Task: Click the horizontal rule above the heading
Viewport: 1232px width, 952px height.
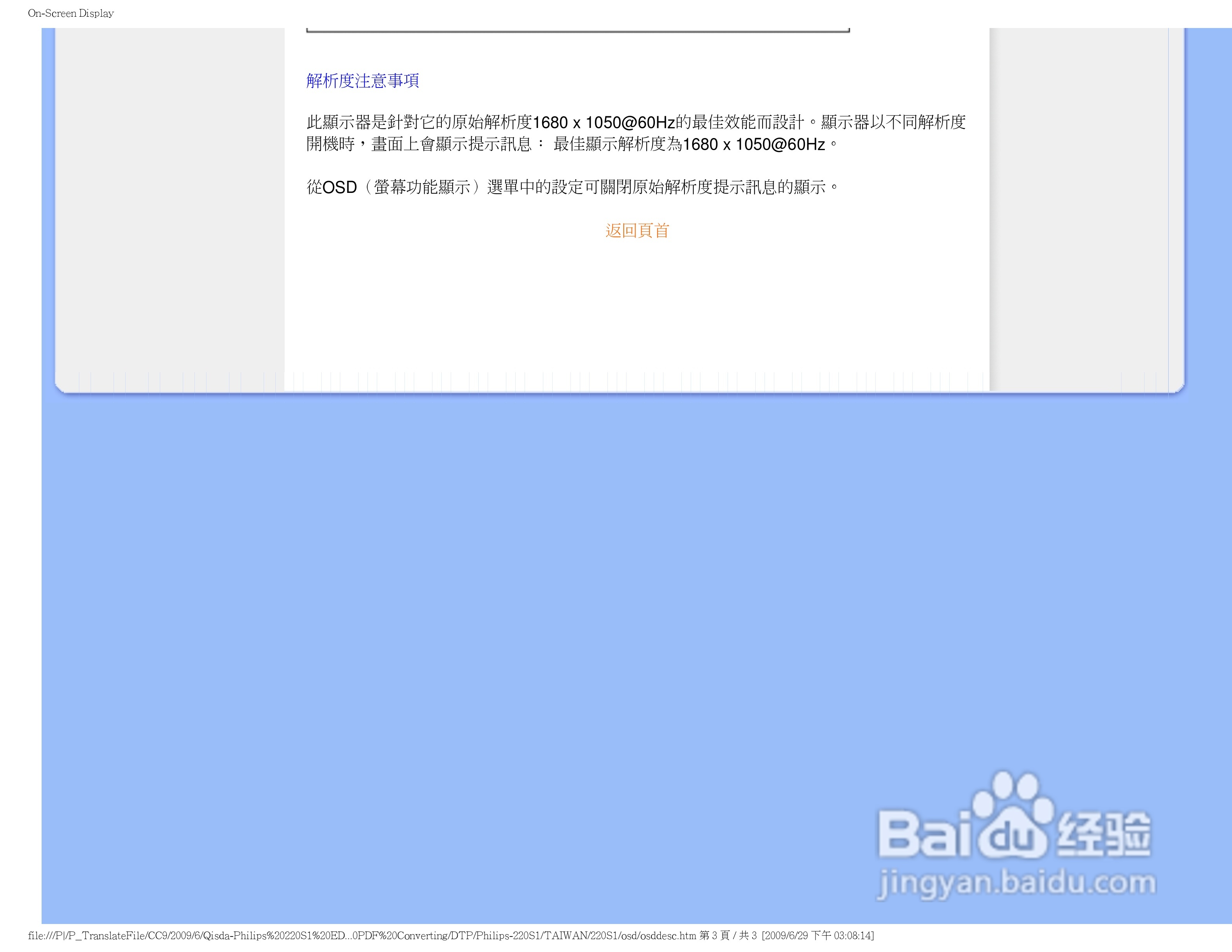Action: click(577, 31)
